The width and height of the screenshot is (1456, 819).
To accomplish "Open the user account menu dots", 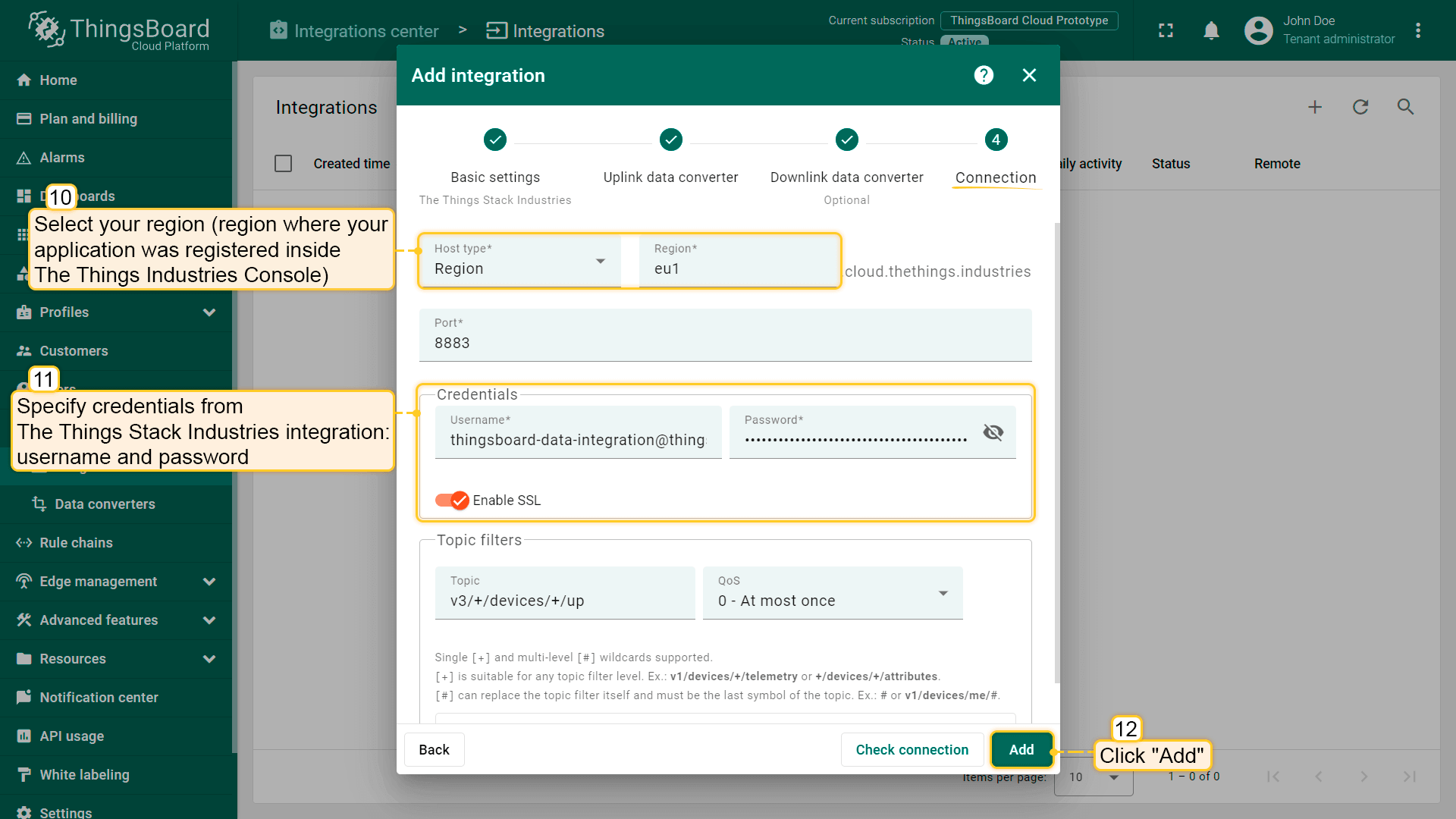I will [x=1417, y=30].
